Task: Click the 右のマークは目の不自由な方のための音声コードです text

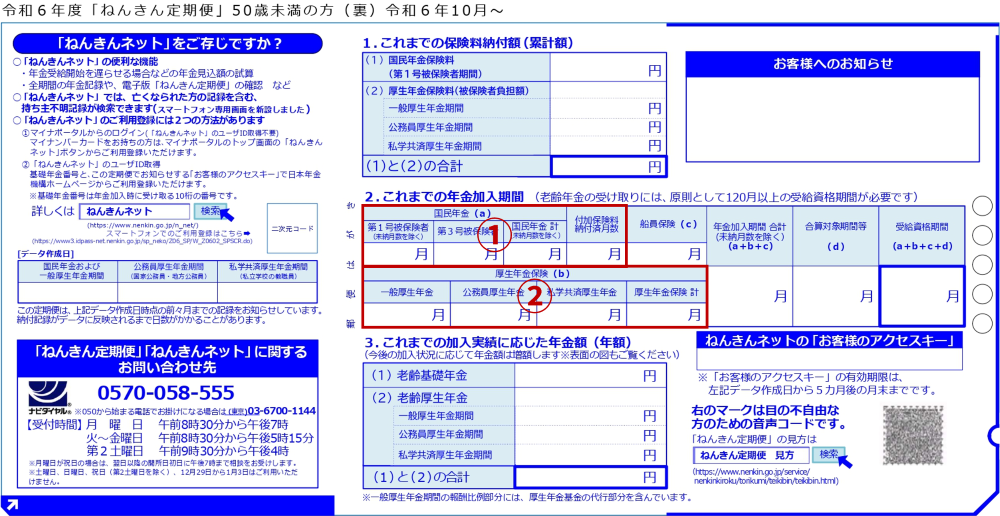Action: coord(768,416)
